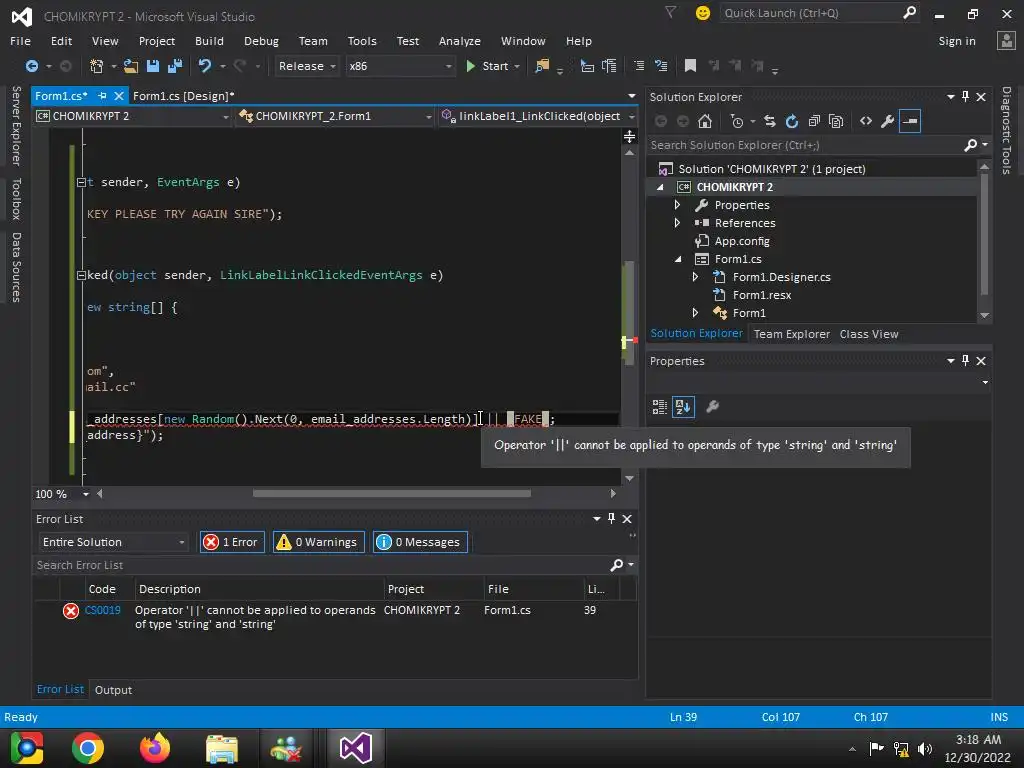Click the Home icon in Solution Explorer
Image resolution: width=1024 pixels, height=768 pixels.
pyautogui.click(x=705, y=121)
